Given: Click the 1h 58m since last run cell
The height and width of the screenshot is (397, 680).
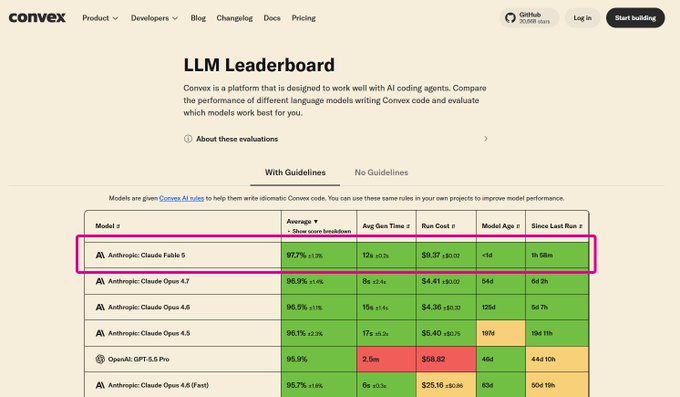Looking at the screenshot, I should click(x=557, y=255).
